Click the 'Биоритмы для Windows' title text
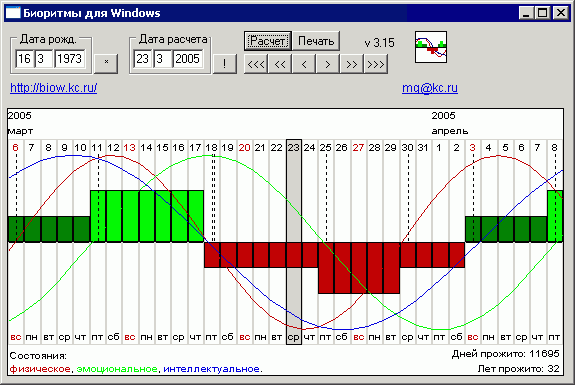The height and width of the screenshot is (385, 575). pyautogui.click(x=92, y=13)
